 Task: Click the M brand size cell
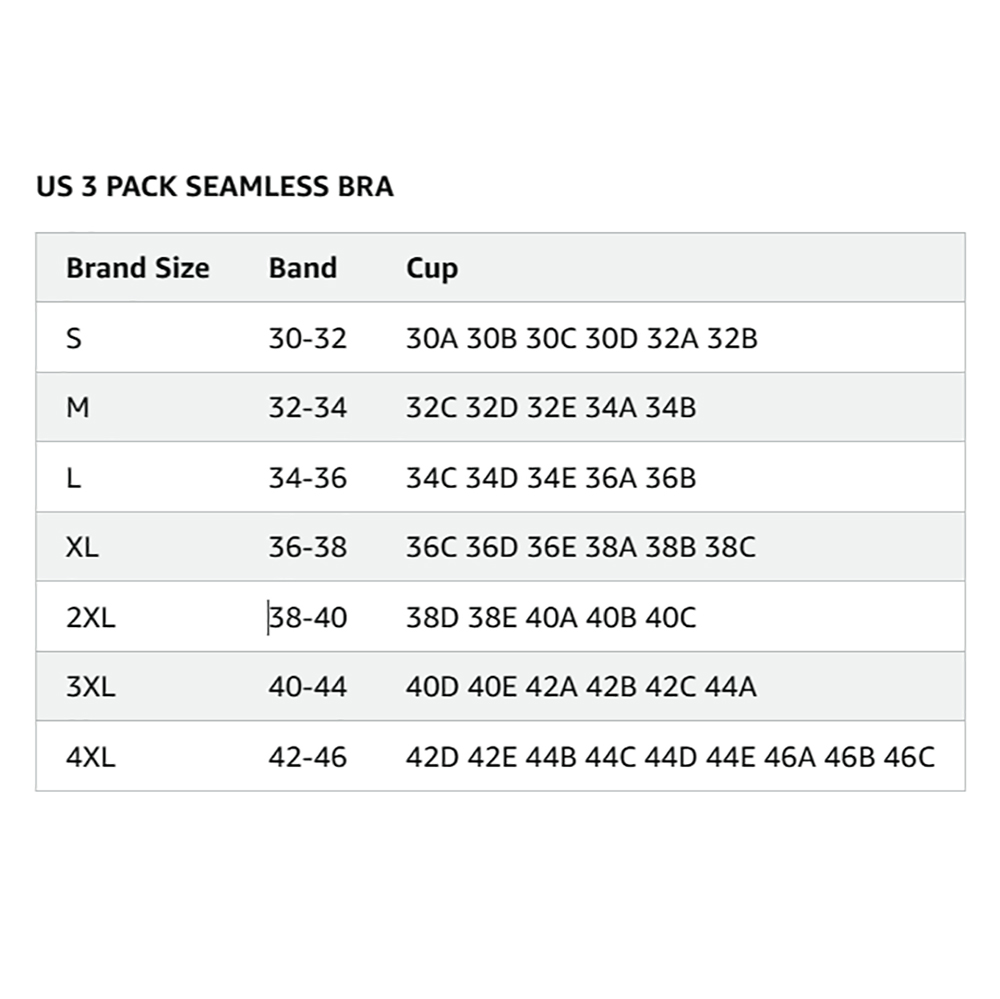coord(78,408)
